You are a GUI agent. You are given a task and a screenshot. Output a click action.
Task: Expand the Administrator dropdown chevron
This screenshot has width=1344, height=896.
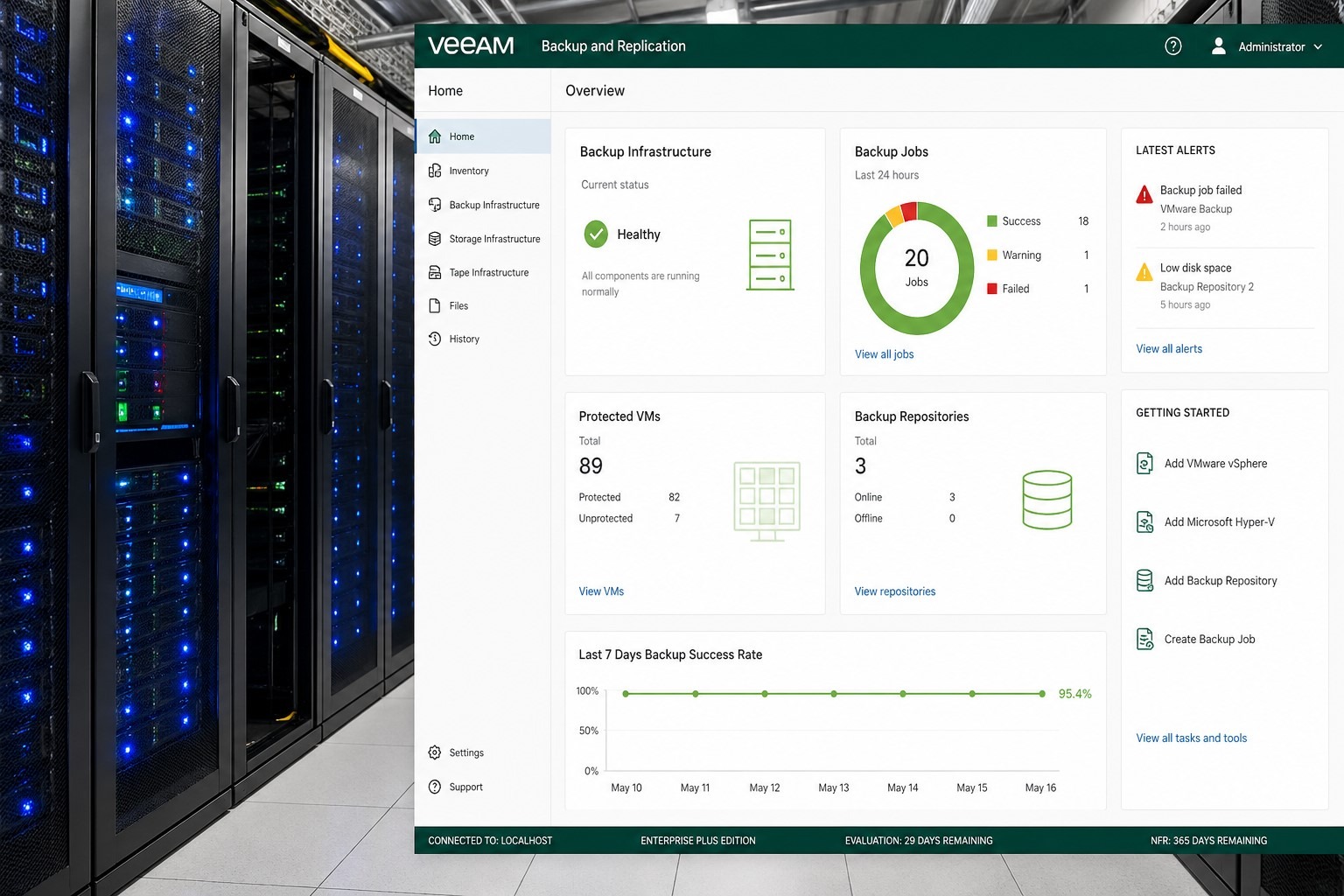tap(1318, 47)
